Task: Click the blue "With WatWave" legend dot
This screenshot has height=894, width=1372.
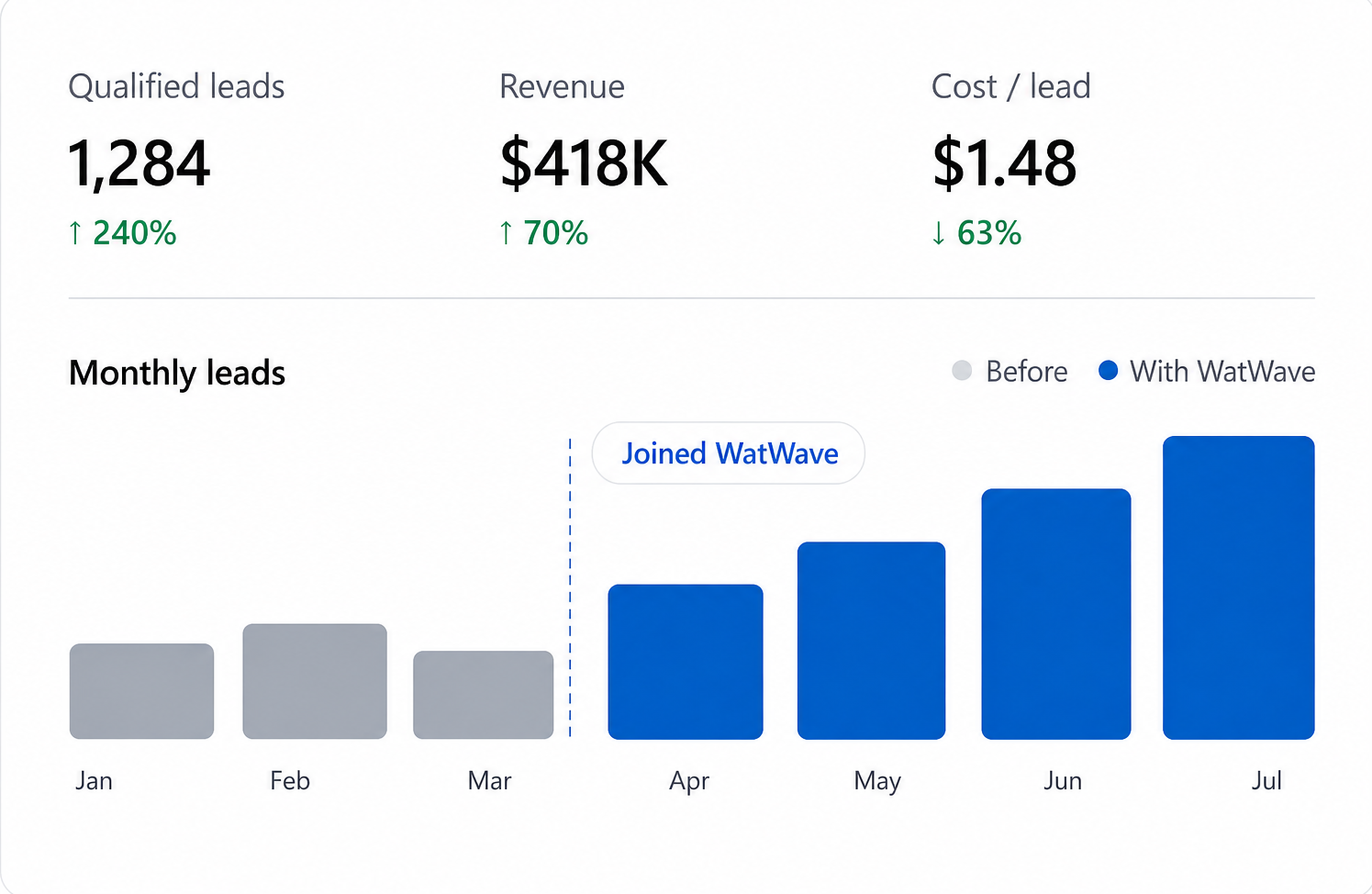Action: pyautogui.click(x=1109, y=371)
